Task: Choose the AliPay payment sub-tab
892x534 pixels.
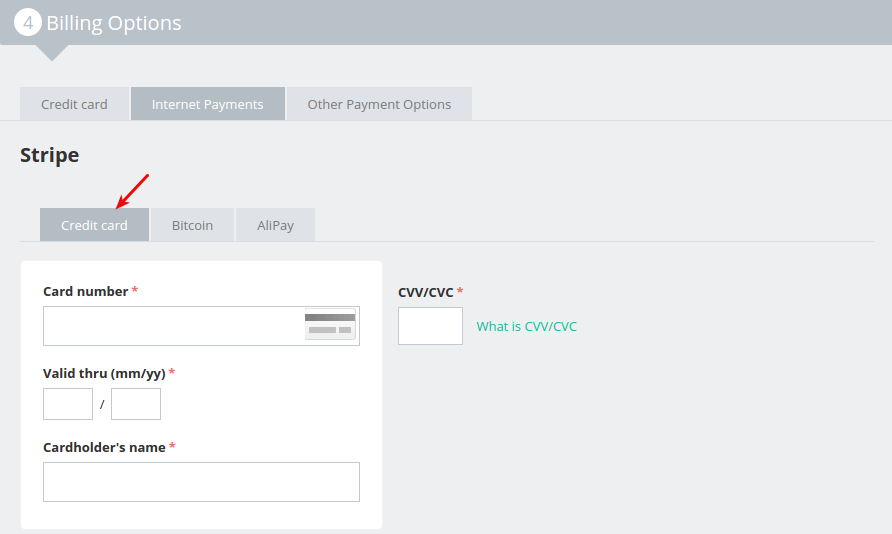Action: [275, 225]
